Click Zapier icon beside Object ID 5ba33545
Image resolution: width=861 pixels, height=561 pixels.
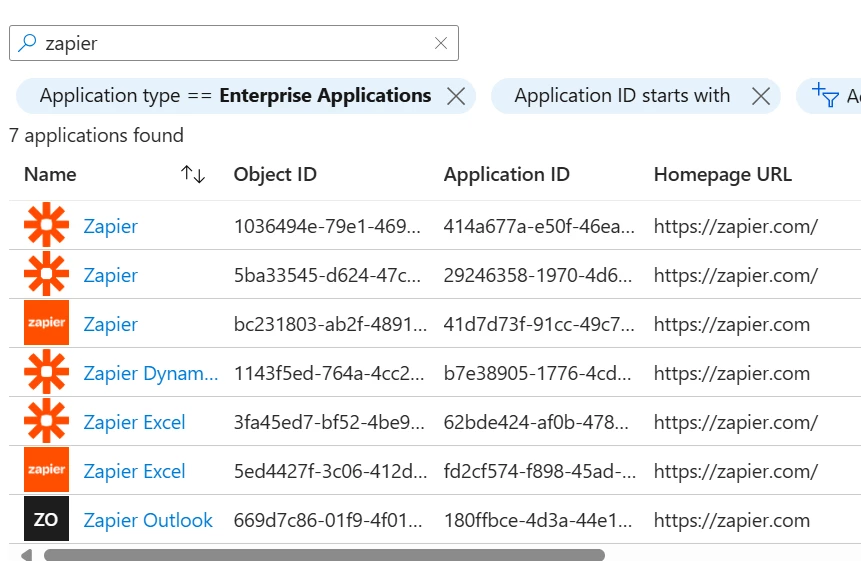tap(47, 273)
